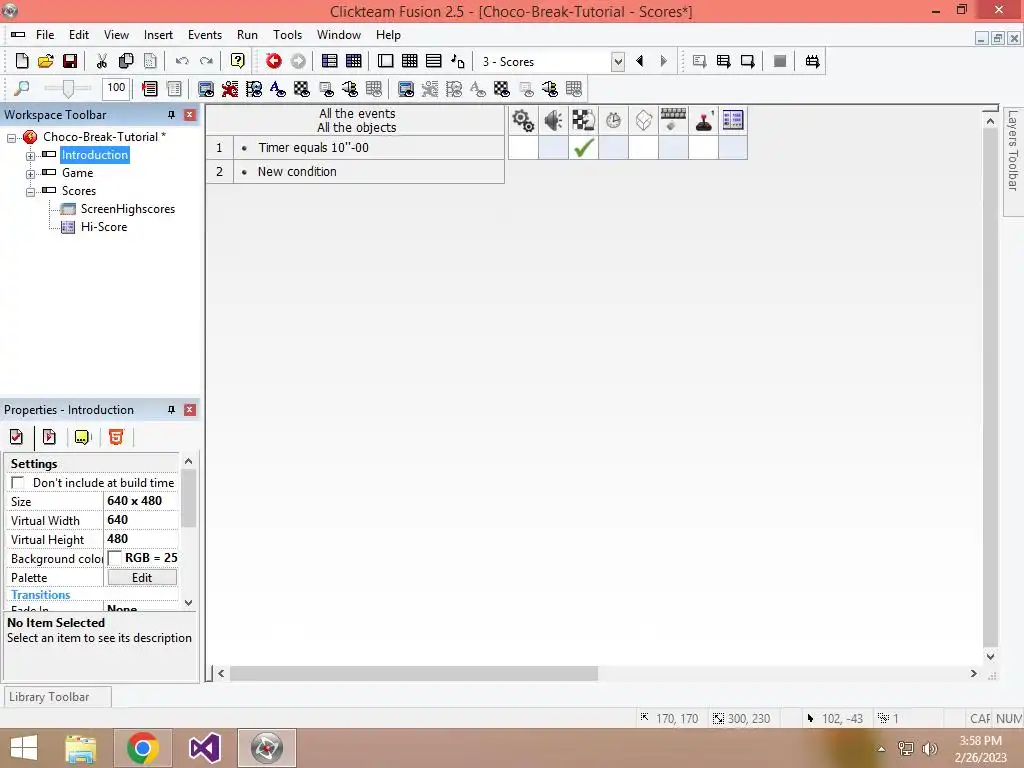Click the zoom slider handle
Viewport: 1024px width, 768px height.
pyautogui.click(x=68, y=88)
